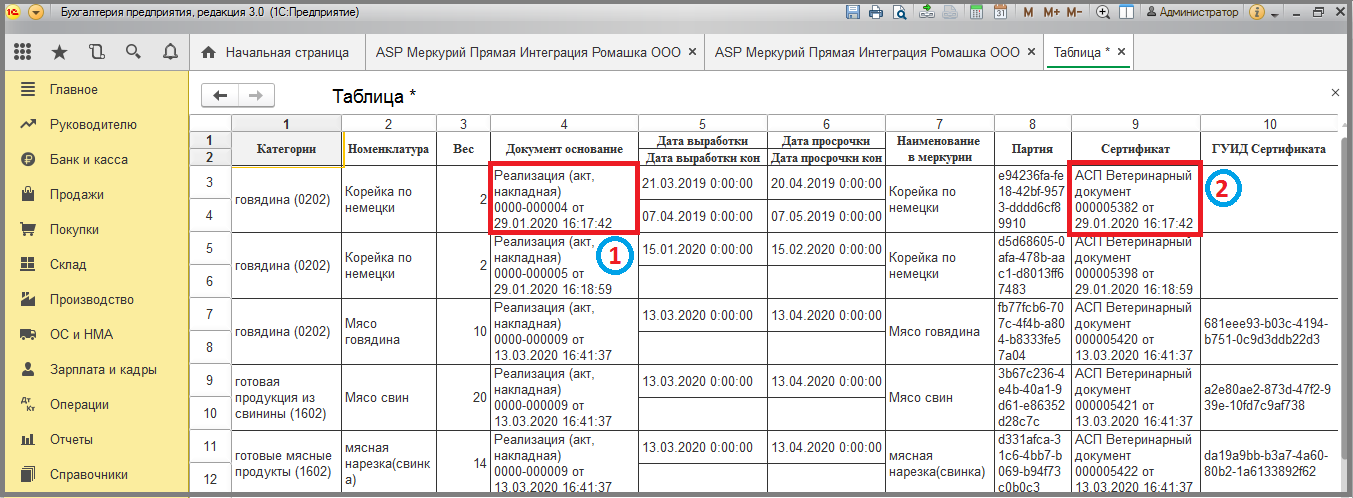
Task: Open the calendar icon
Action: pyautogui.click(x=1001, y=13)
